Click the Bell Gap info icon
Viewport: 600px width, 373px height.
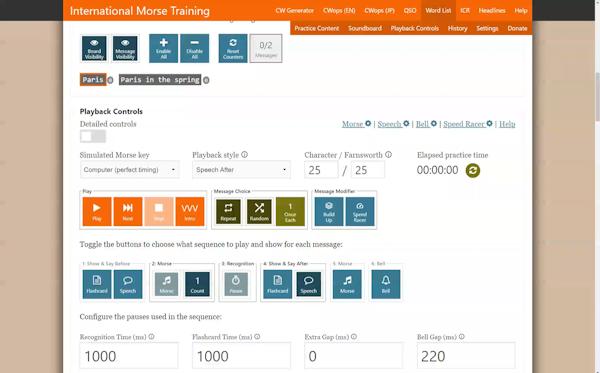(461, 337)
